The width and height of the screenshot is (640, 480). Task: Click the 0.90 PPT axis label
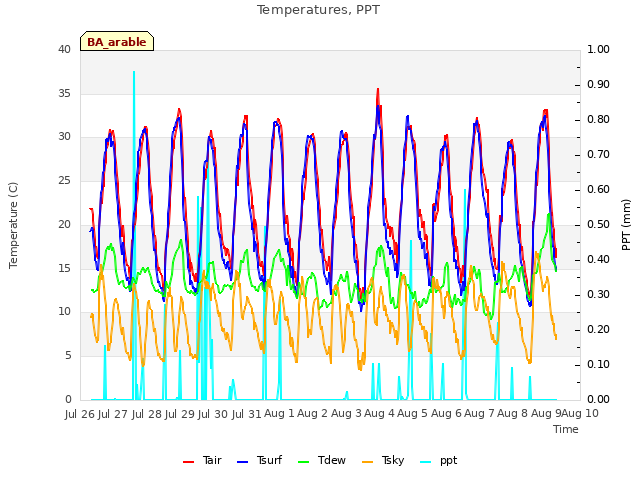598,84
